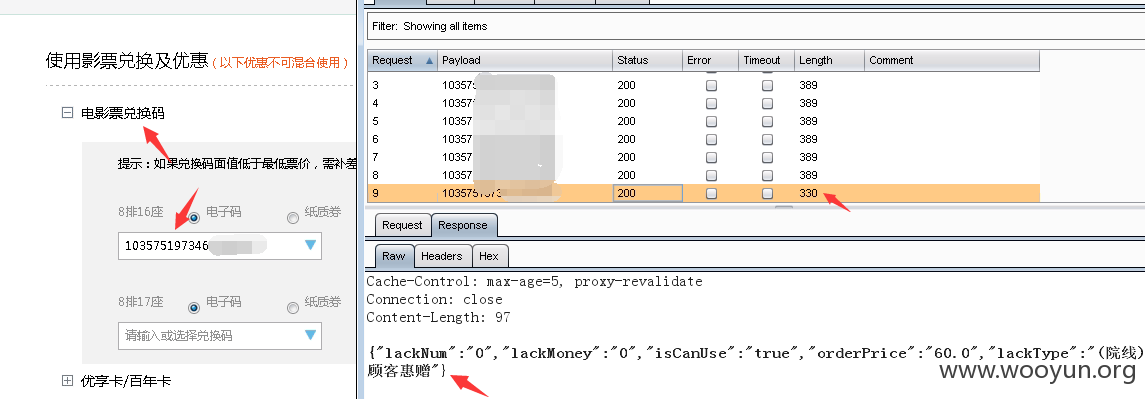Toggle Timeout checkbox in request row 3
Screen dimensions: 1145x399
pyautogui.click(x=767, y=86)
